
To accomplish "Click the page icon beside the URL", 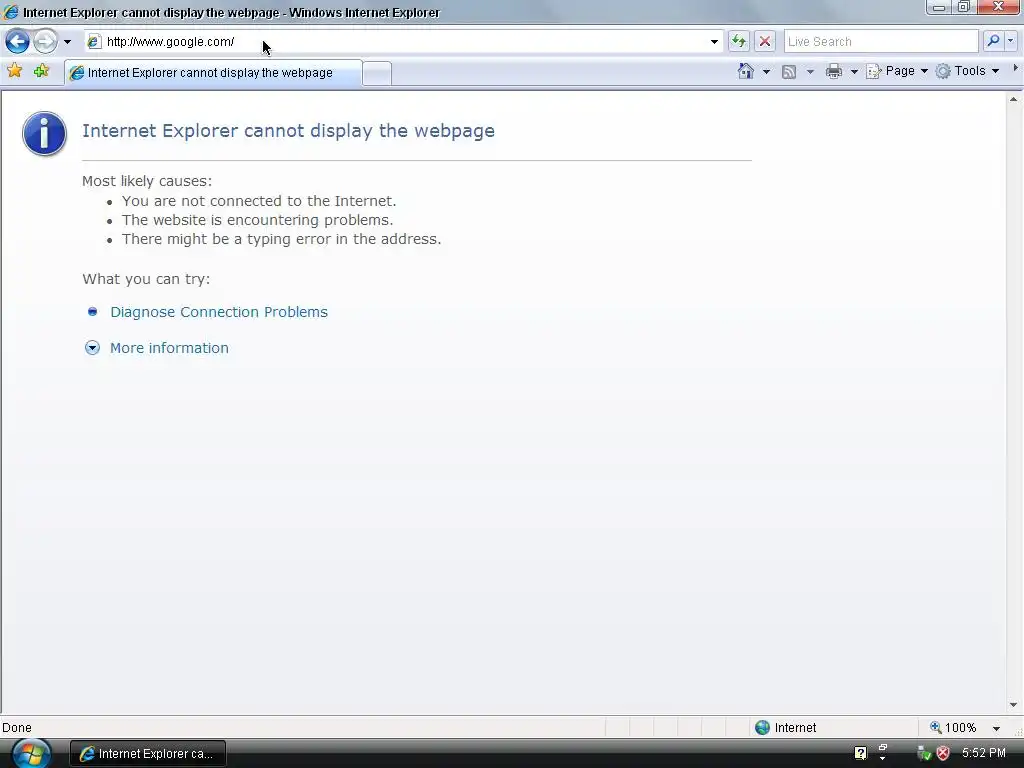I will pos(94,42).
